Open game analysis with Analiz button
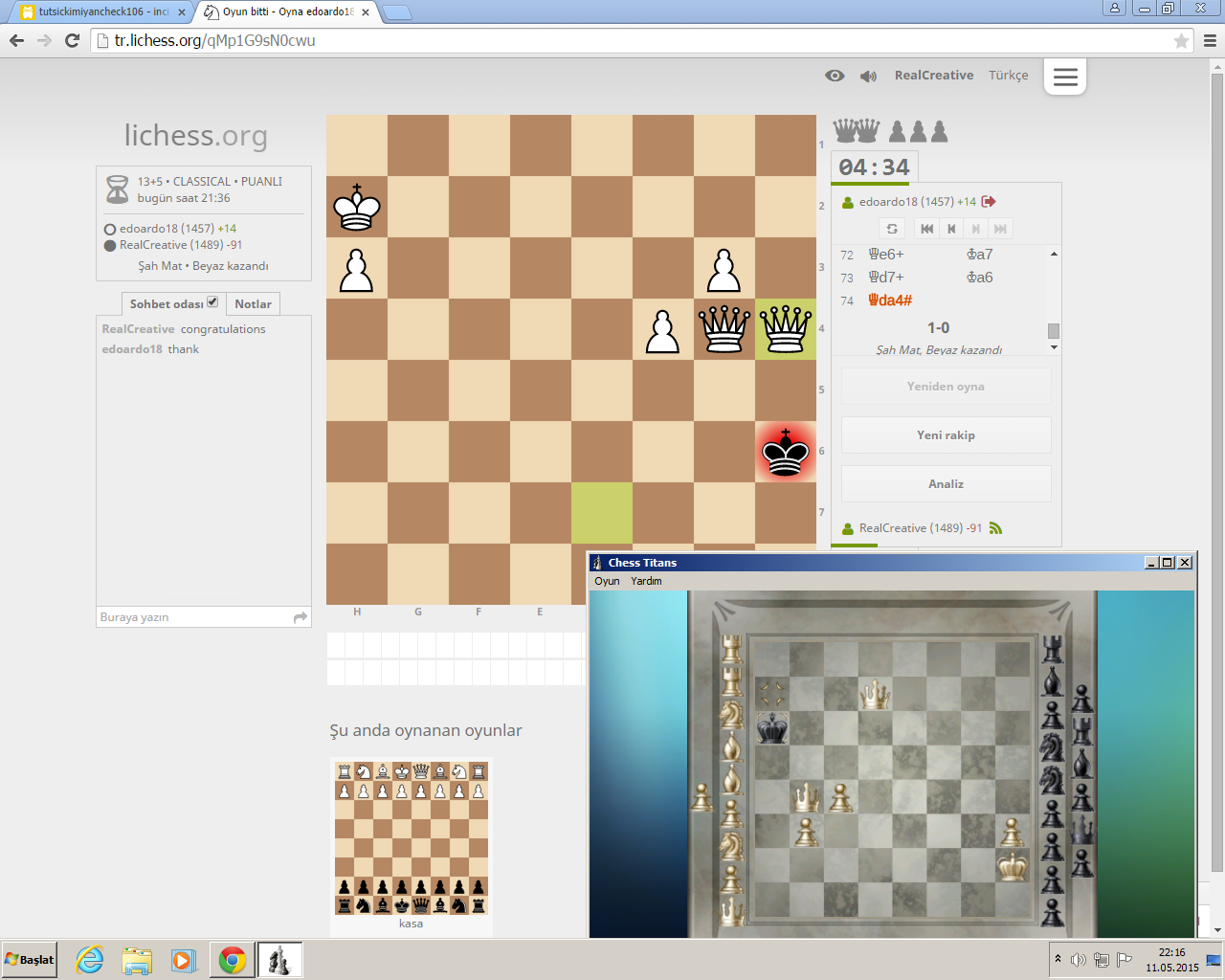The image size is (1225, 980). [x=946, y=483]
